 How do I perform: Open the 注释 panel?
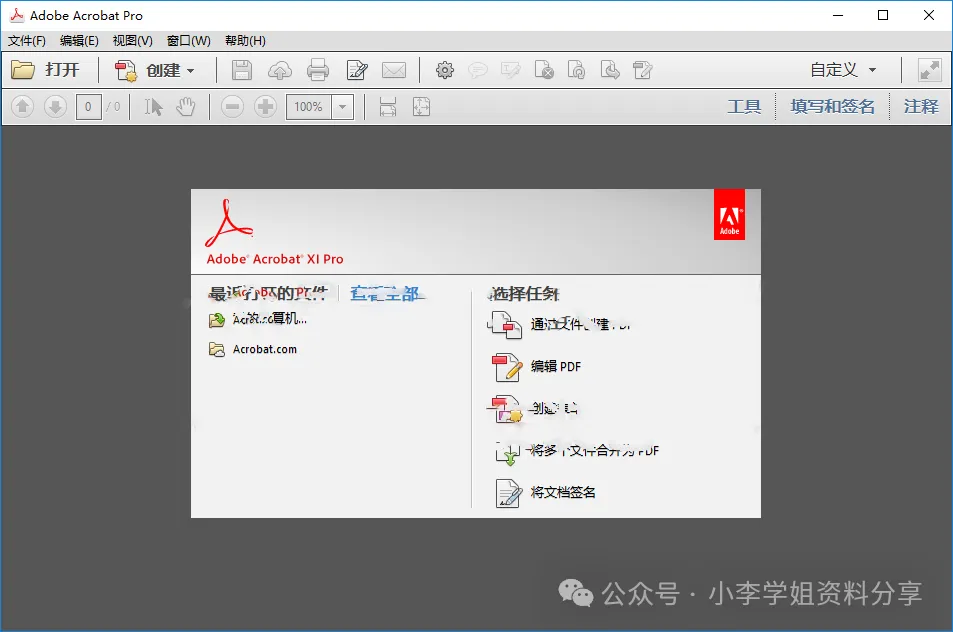pyautogui.click(x=921, y=106)
